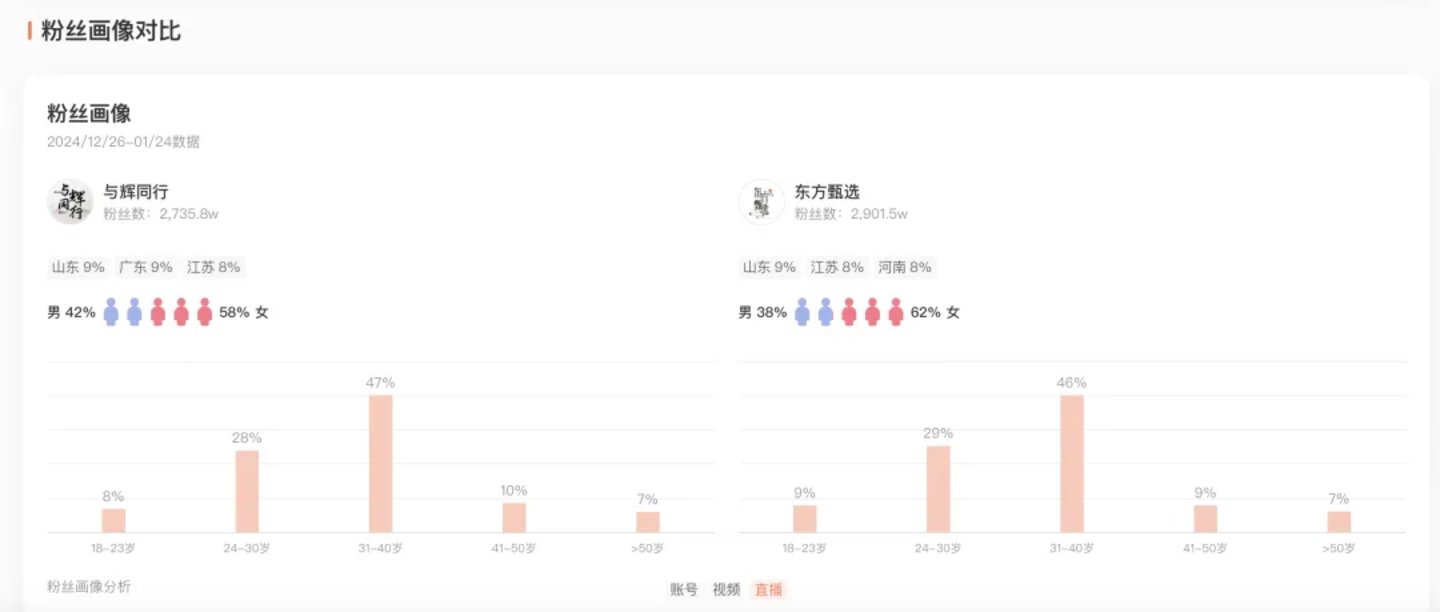
Task: Click first blue male icon for 与辉同行
Action: 111,312
